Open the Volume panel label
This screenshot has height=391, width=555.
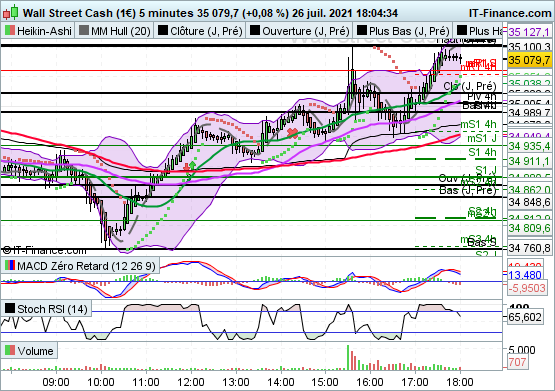(x=35, y=351)
